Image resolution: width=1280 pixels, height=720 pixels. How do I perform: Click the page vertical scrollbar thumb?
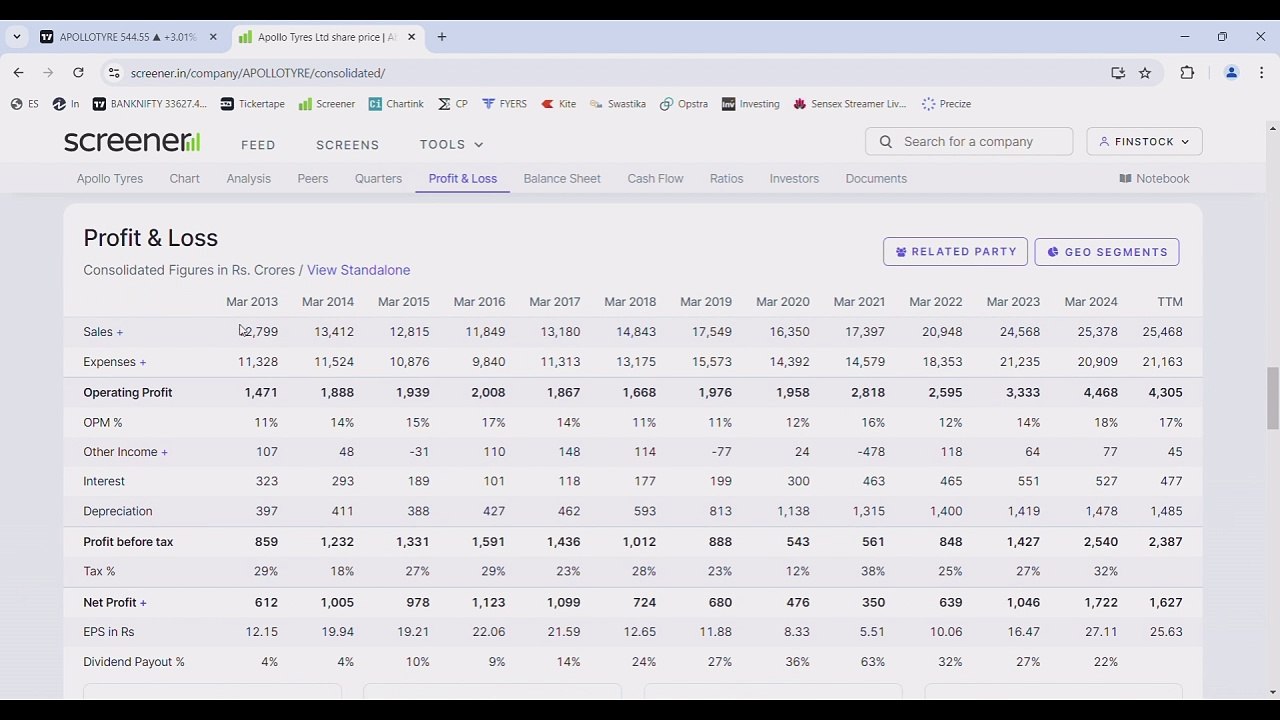click(1272, 399)
